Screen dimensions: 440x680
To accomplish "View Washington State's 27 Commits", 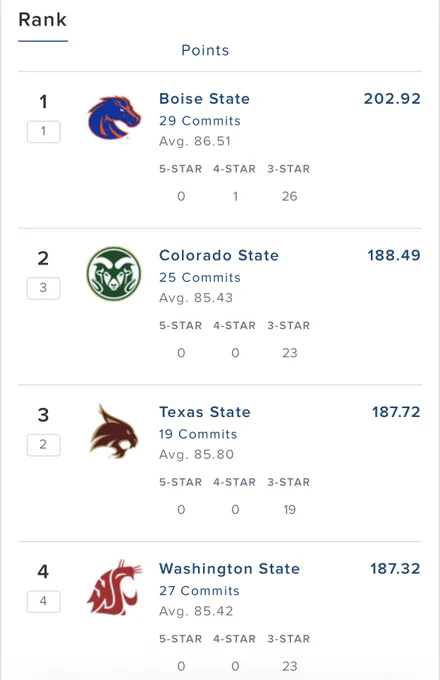I will coord(199,591).
